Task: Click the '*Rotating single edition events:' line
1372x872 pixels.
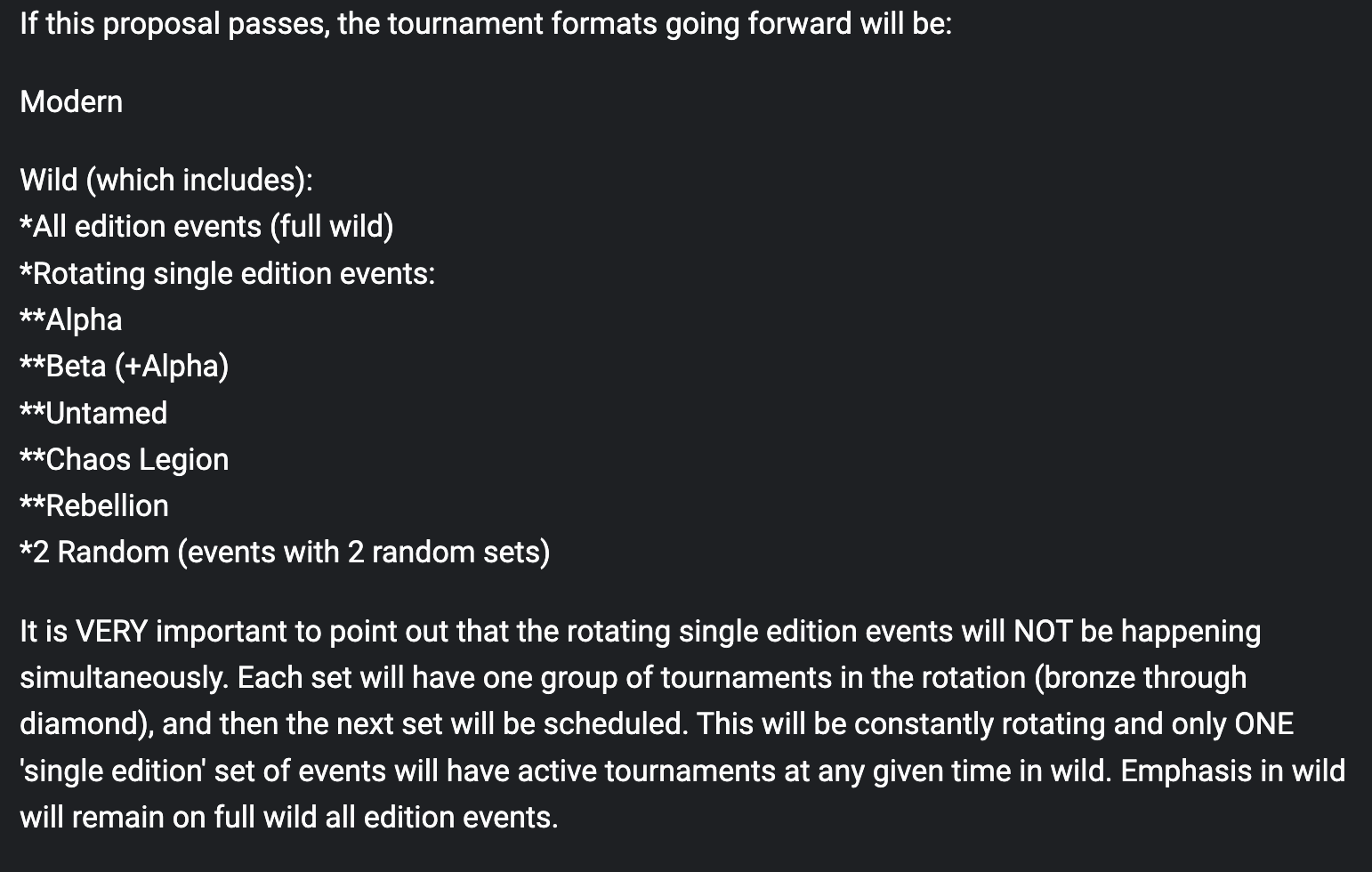Action: tap(228, 273)
